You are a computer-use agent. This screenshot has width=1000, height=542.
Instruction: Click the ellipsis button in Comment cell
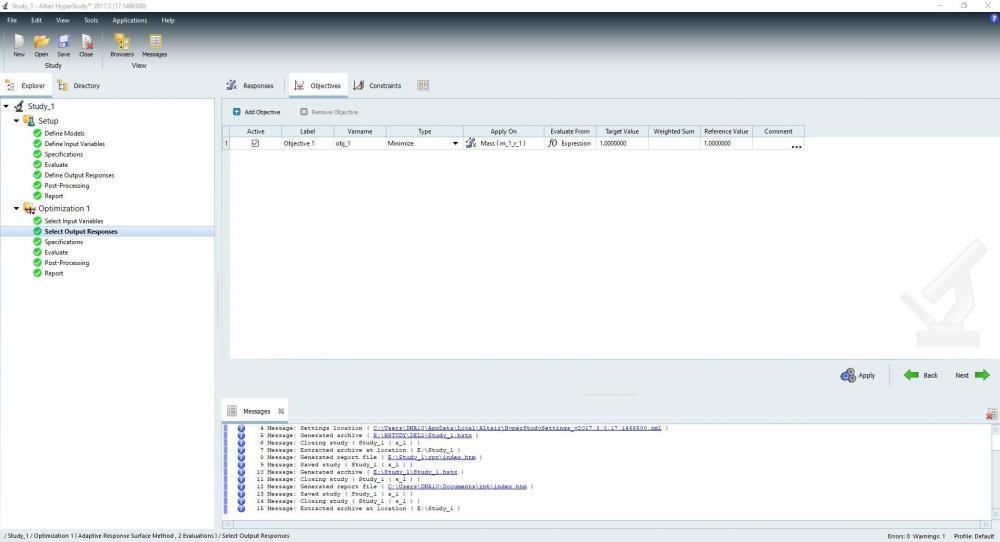(796, 146)
